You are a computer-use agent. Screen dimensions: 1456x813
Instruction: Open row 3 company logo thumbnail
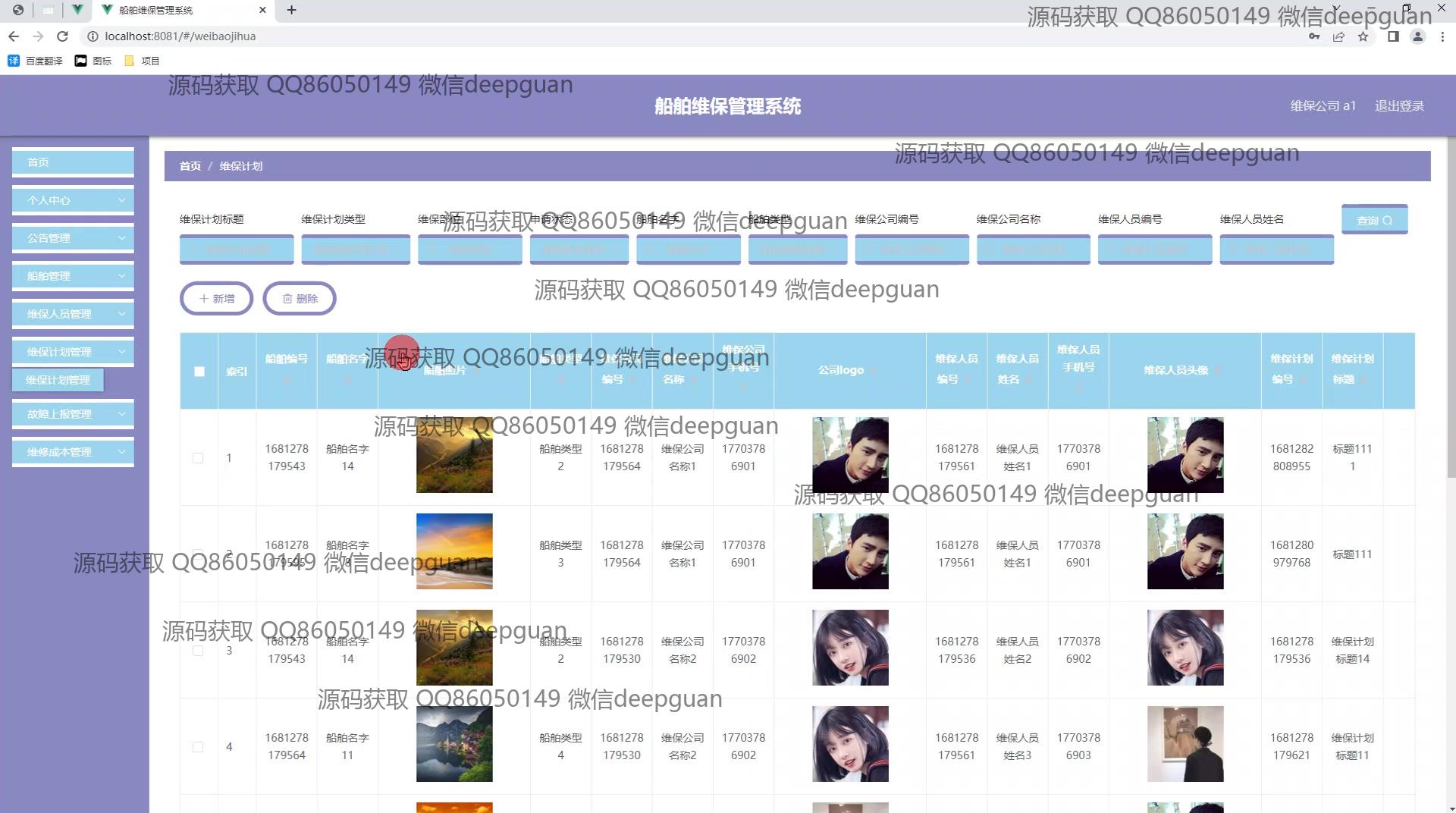coord(850,648)
